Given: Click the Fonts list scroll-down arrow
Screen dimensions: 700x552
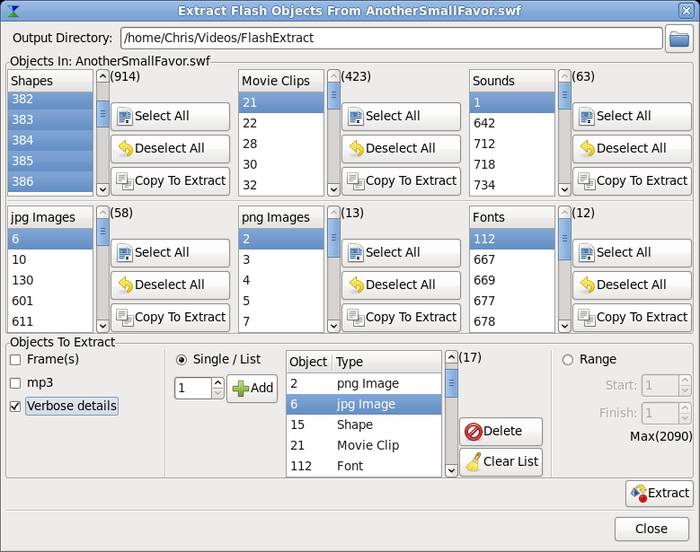Looking at the screenshot, I should click(564, 325).
